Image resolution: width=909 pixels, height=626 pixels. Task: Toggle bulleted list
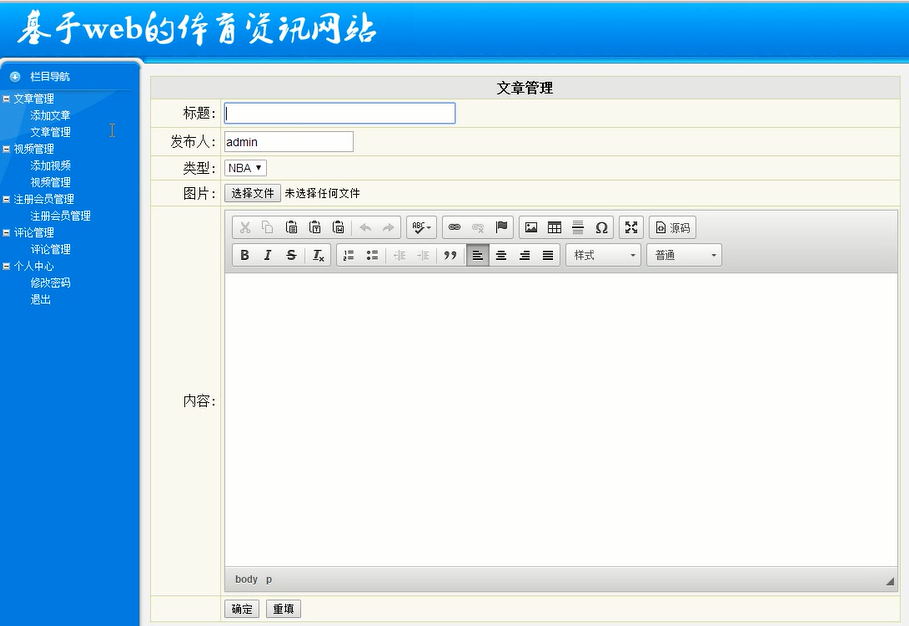tap(372, 255)
